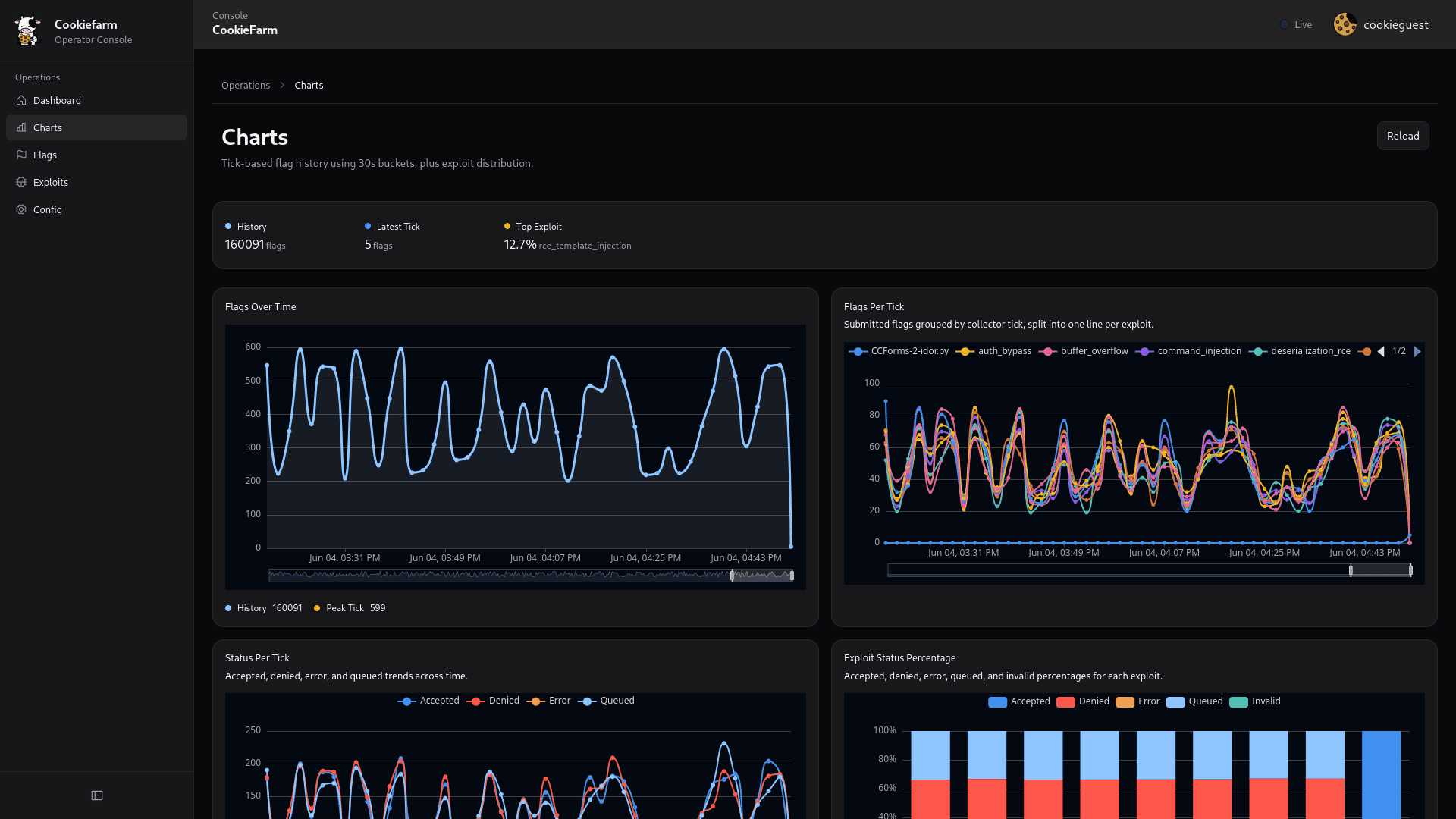Click left zoom handle under Flags Over Time
Viewport: 1456px width, 819px height.
point(732,576)
